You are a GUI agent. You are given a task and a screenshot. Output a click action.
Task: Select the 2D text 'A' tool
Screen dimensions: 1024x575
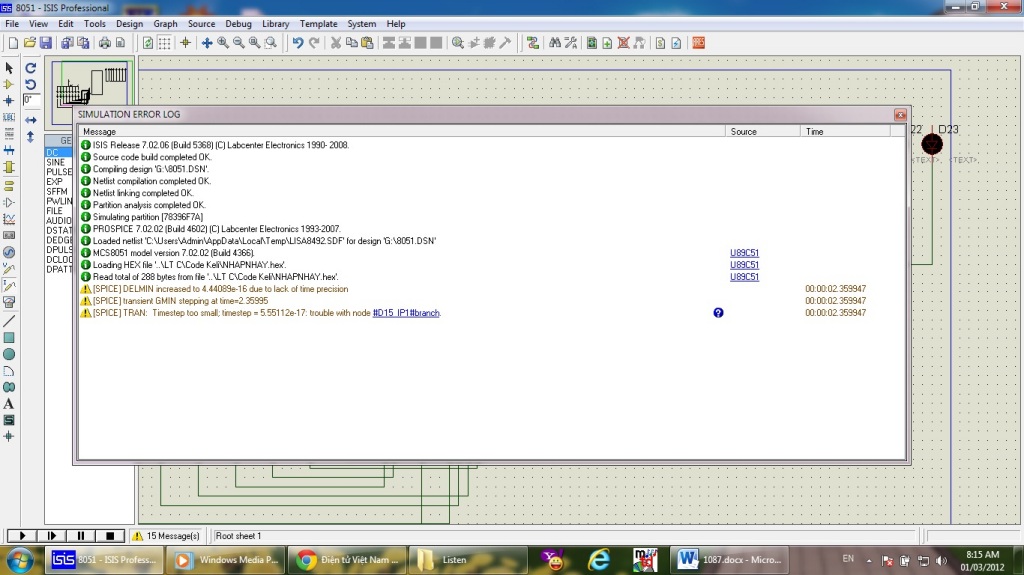pos(9,404)
